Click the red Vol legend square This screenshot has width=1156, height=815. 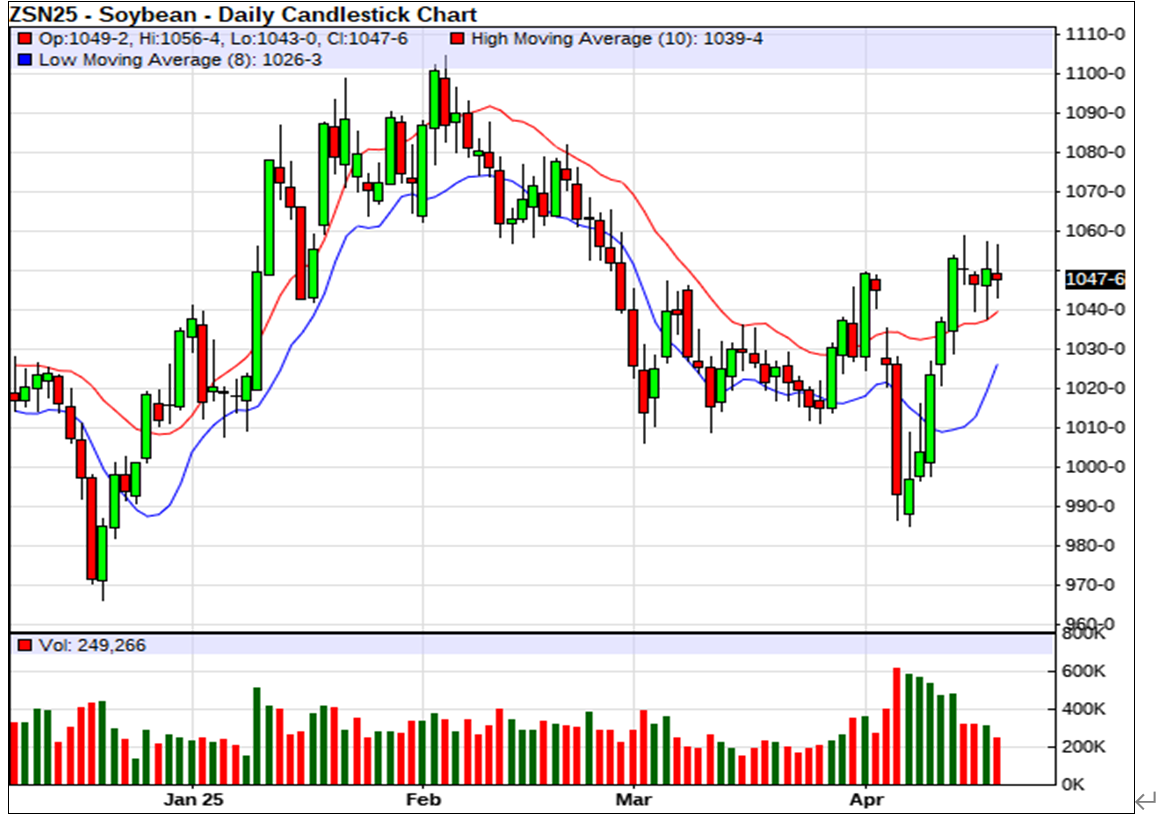tap(25, 646)
